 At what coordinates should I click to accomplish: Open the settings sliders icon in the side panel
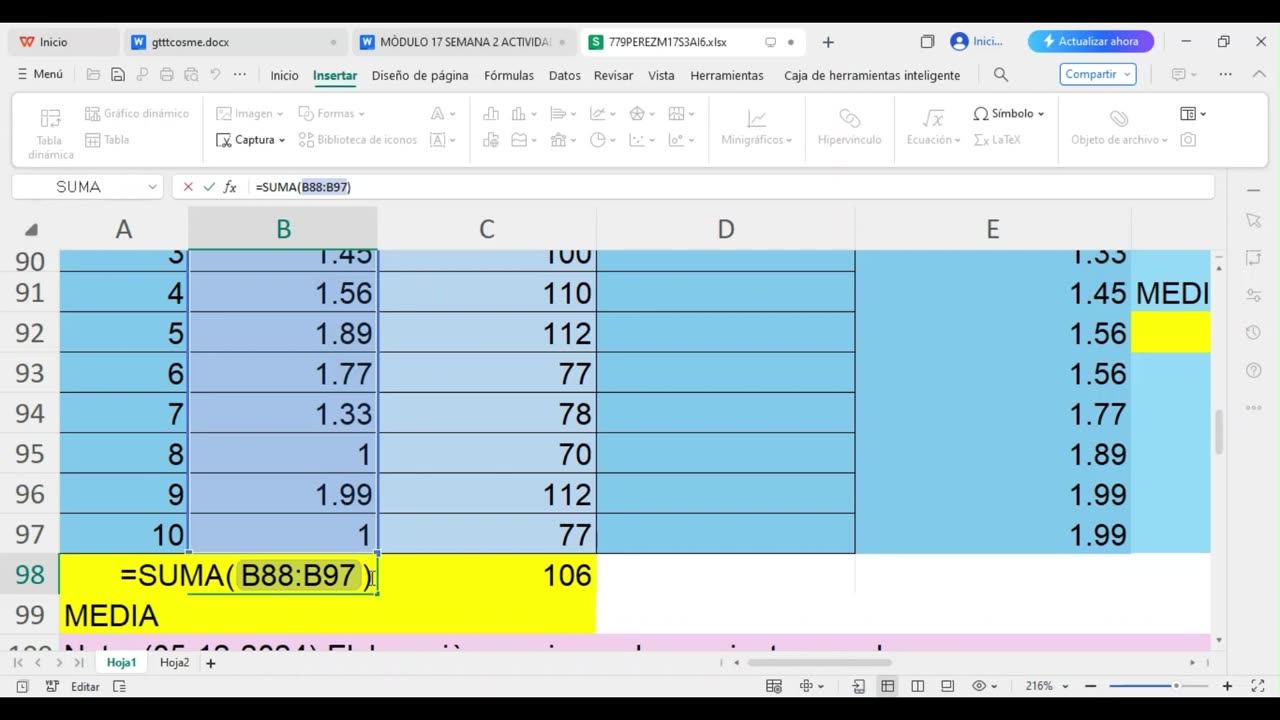point(1254,295)
